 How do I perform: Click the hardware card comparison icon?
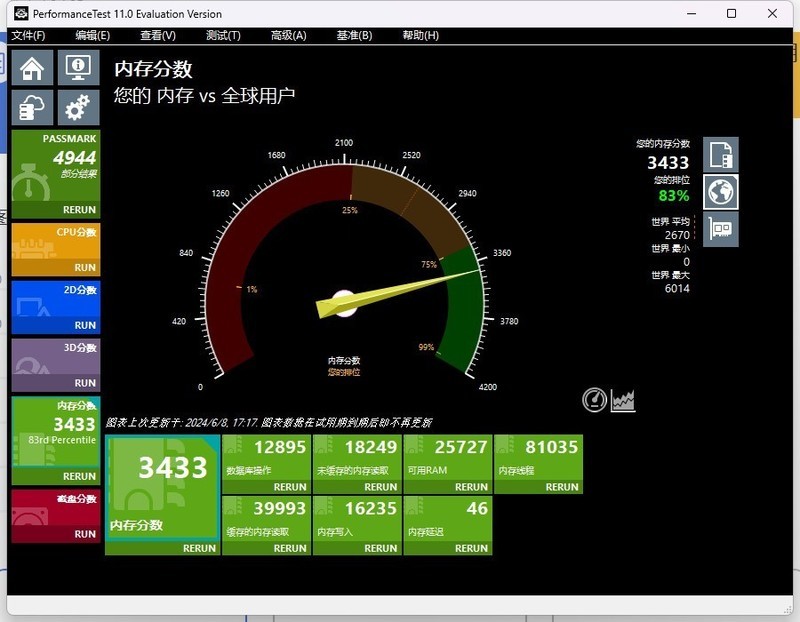(x=720, y=229)
